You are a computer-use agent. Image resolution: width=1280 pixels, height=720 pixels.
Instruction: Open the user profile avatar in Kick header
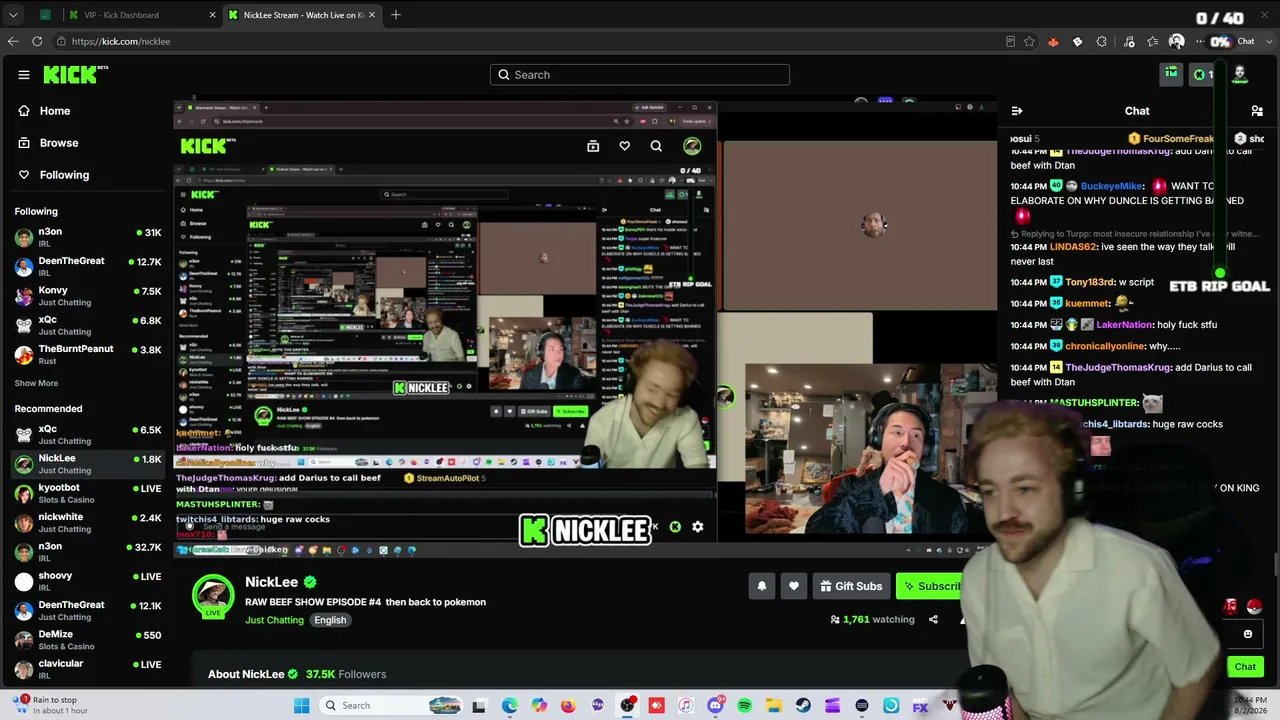(x=1240, y=74)
